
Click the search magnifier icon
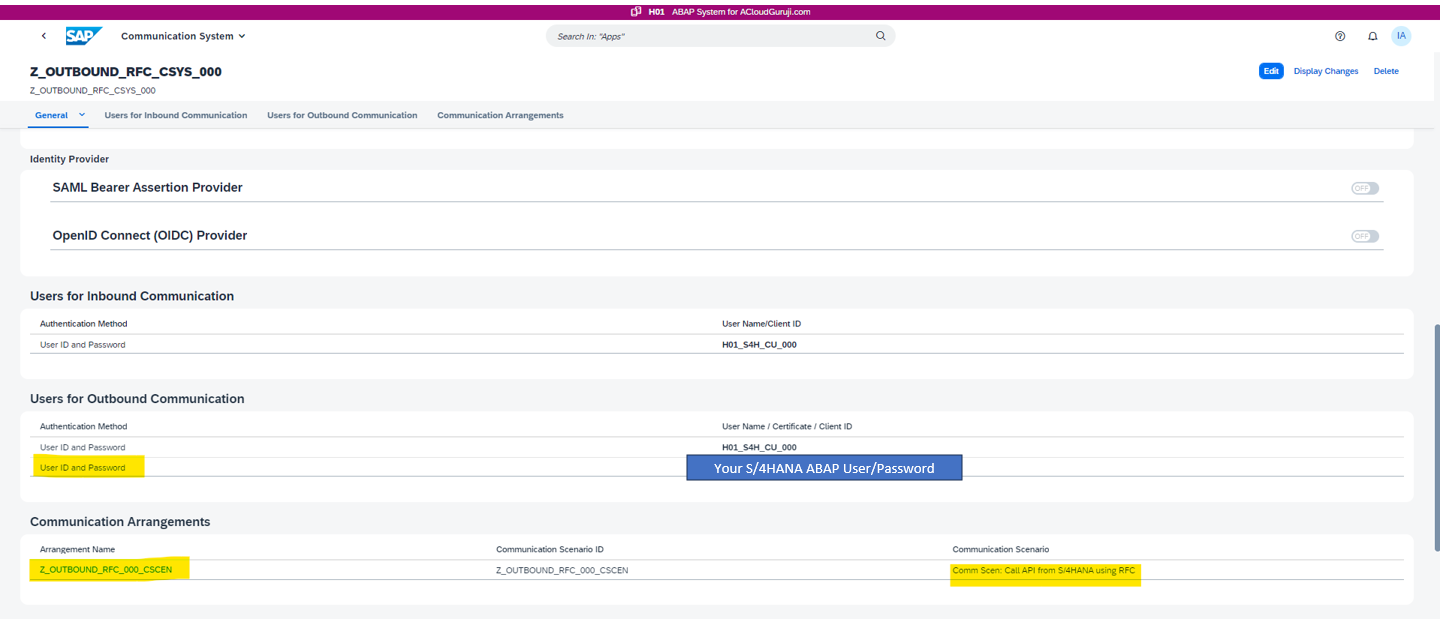pos(880,36)
